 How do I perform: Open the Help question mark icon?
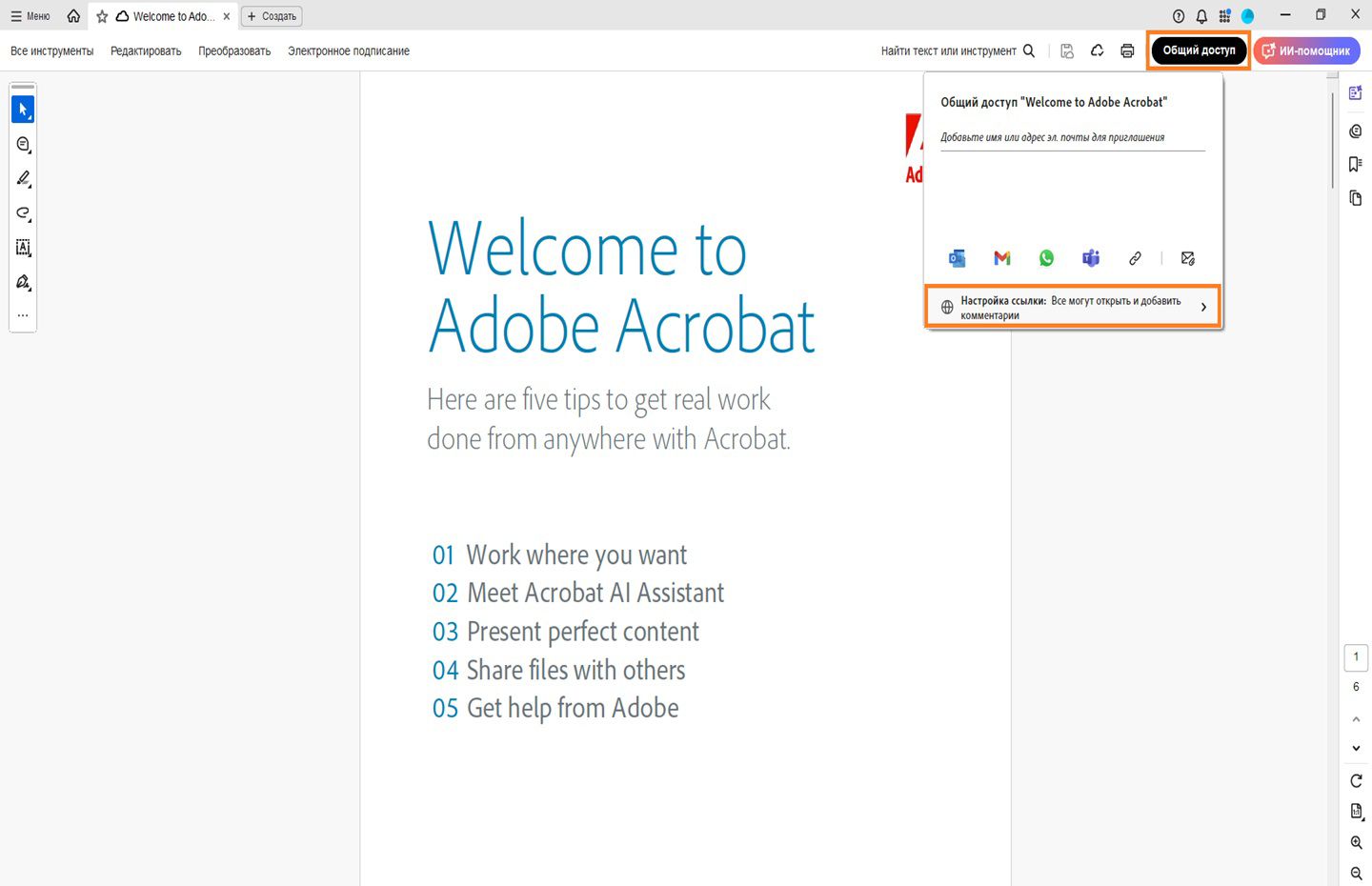[1179, 16]
